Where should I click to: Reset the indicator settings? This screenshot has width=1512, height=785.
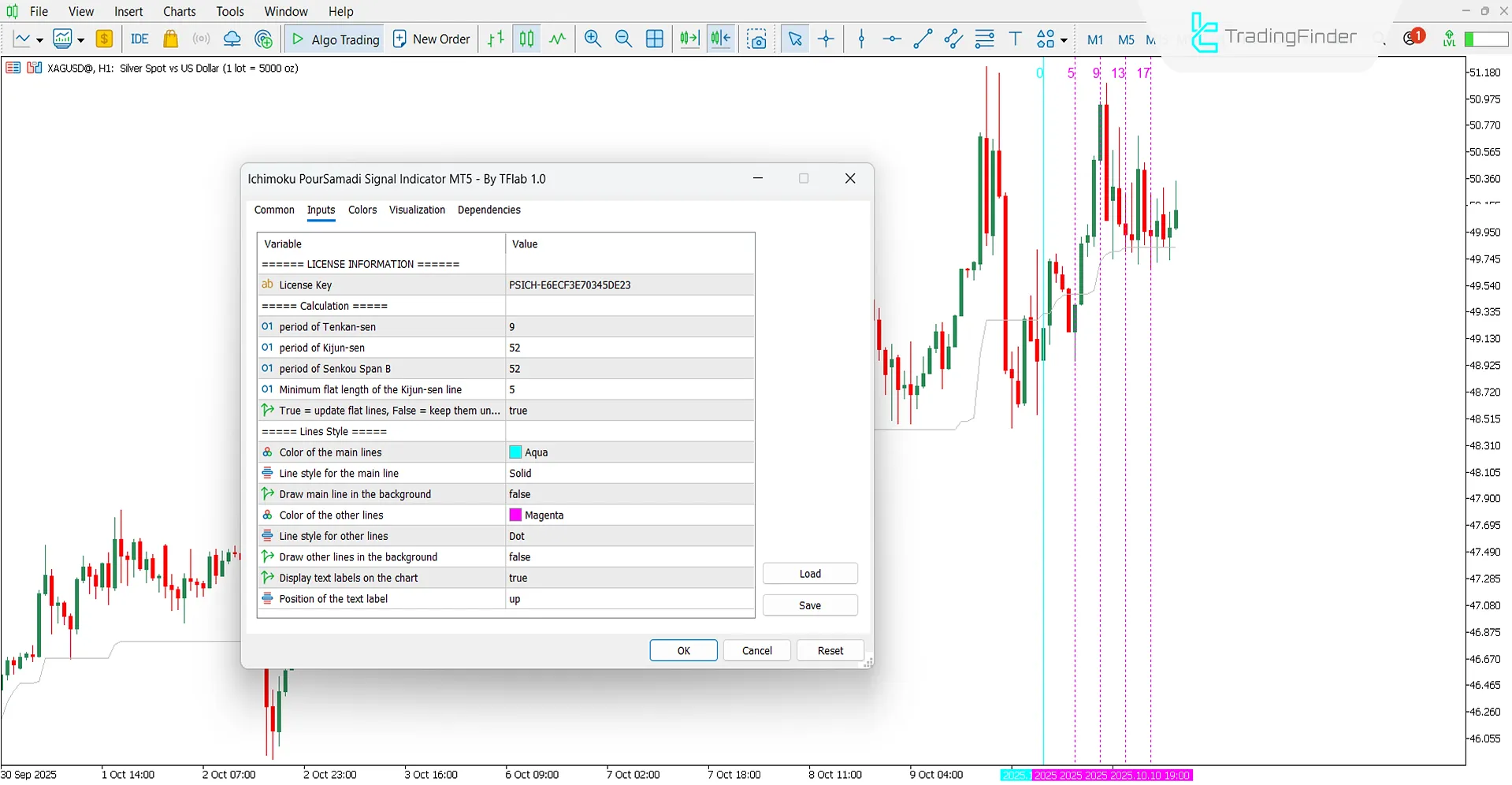point(830,650)
